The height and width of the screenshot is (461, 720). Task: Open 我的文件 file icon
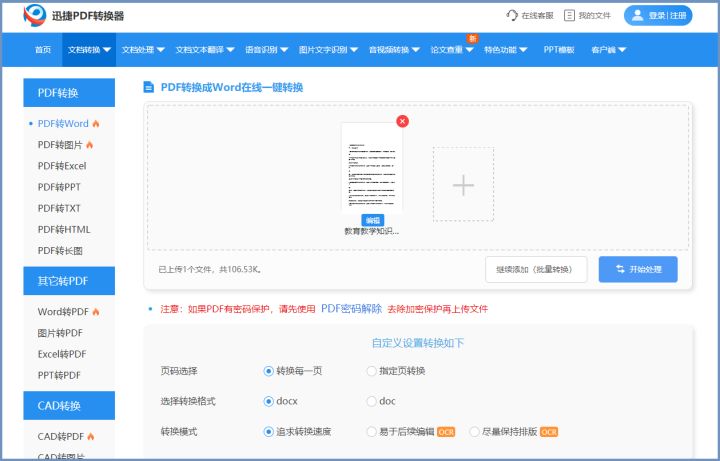coord(570,16)
